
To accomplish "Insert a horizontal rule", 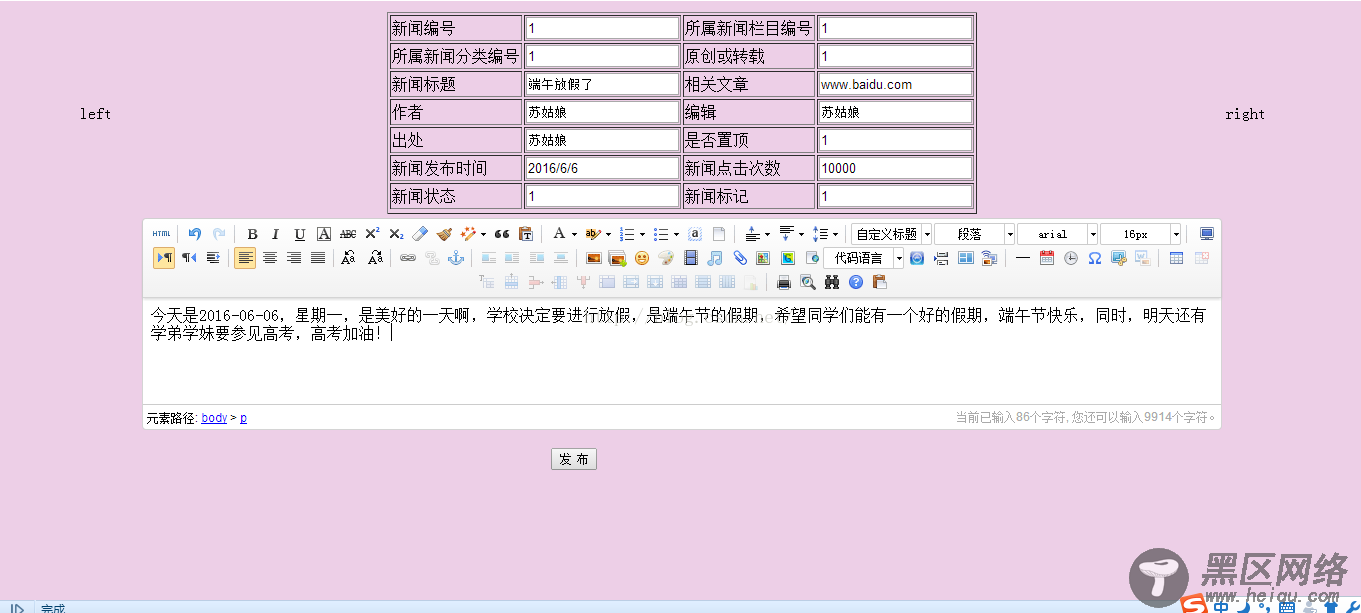I will 1023,258.
